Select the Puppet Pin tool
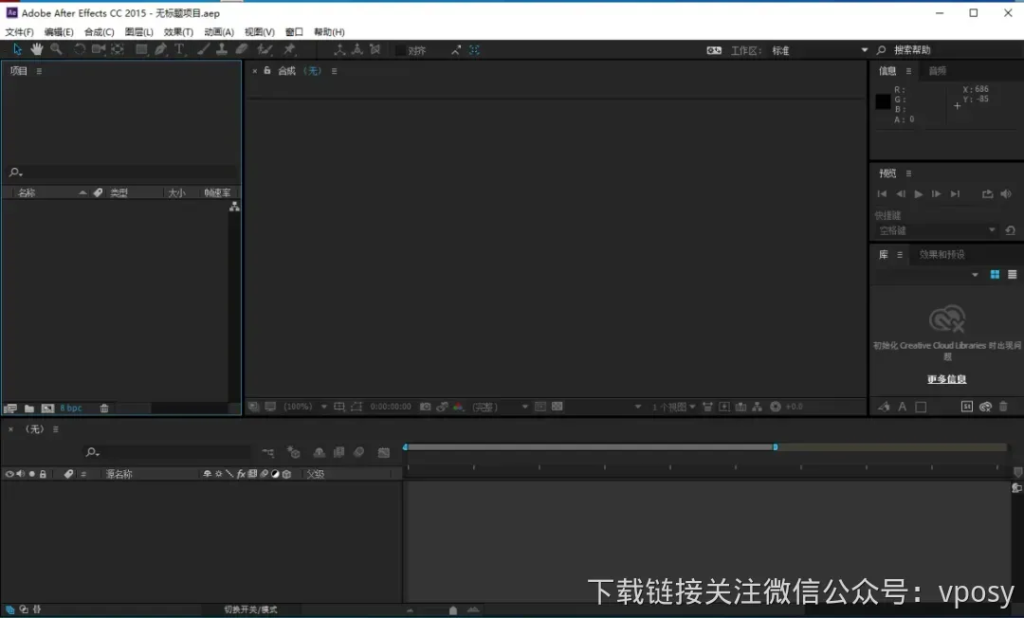Viewport: 1024px width, 618px height. click(289, 50)
